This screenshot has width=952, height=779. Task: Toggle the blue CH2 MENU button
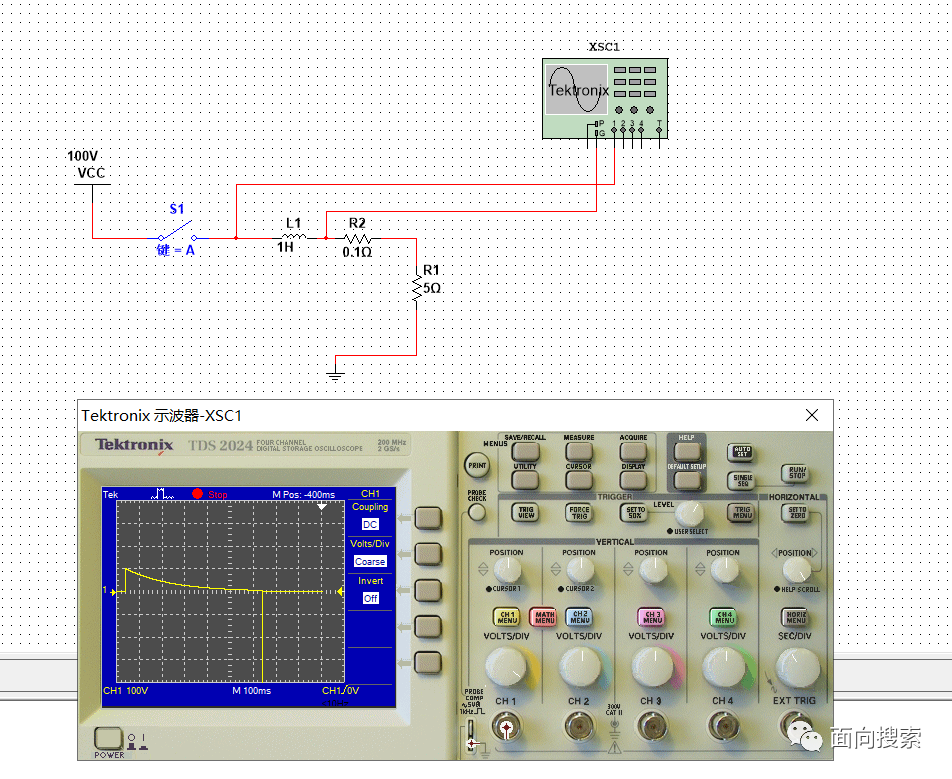tap(579, 617)
